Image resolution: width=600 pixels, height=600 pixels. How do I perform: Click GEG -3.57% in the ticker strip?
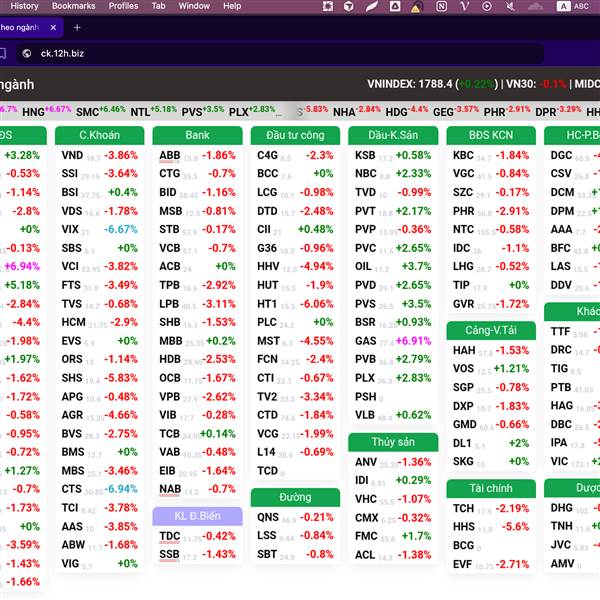(456, 111)
